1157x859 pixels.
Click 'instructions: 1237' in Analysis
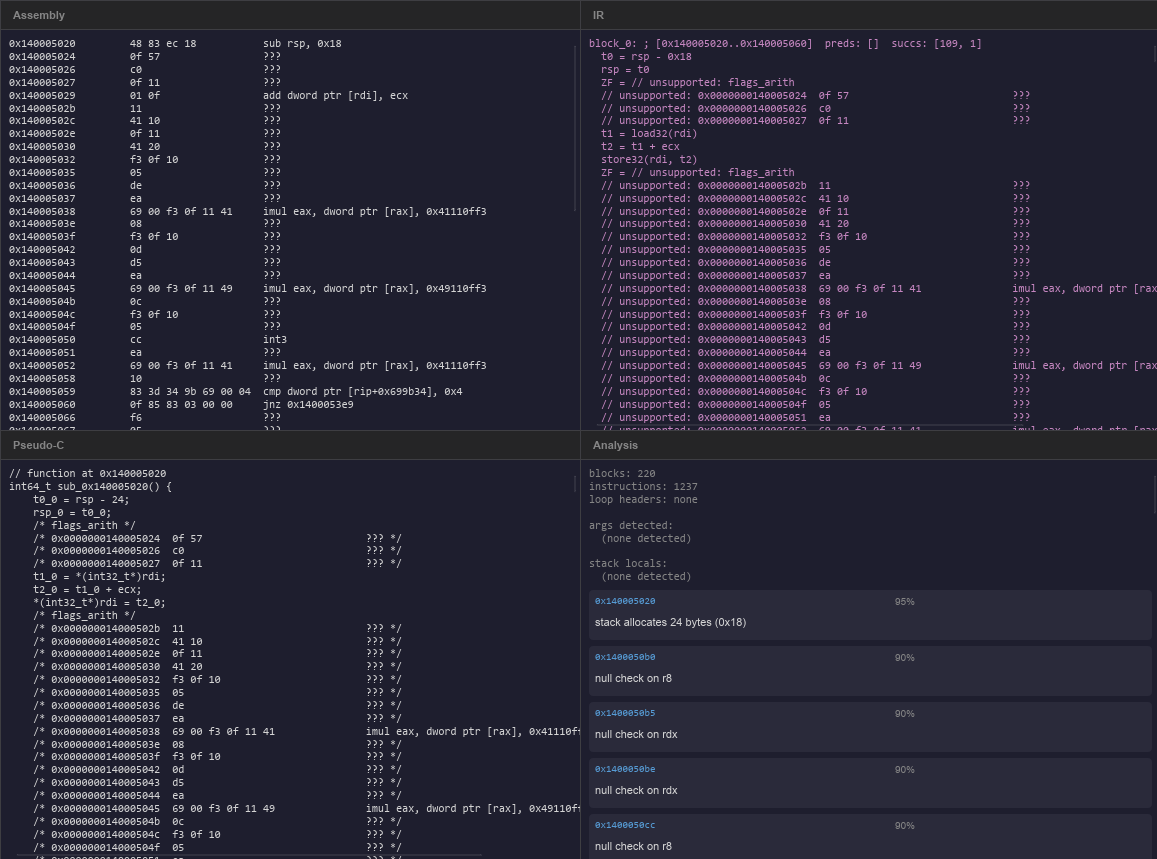click(x=643, y=486)
